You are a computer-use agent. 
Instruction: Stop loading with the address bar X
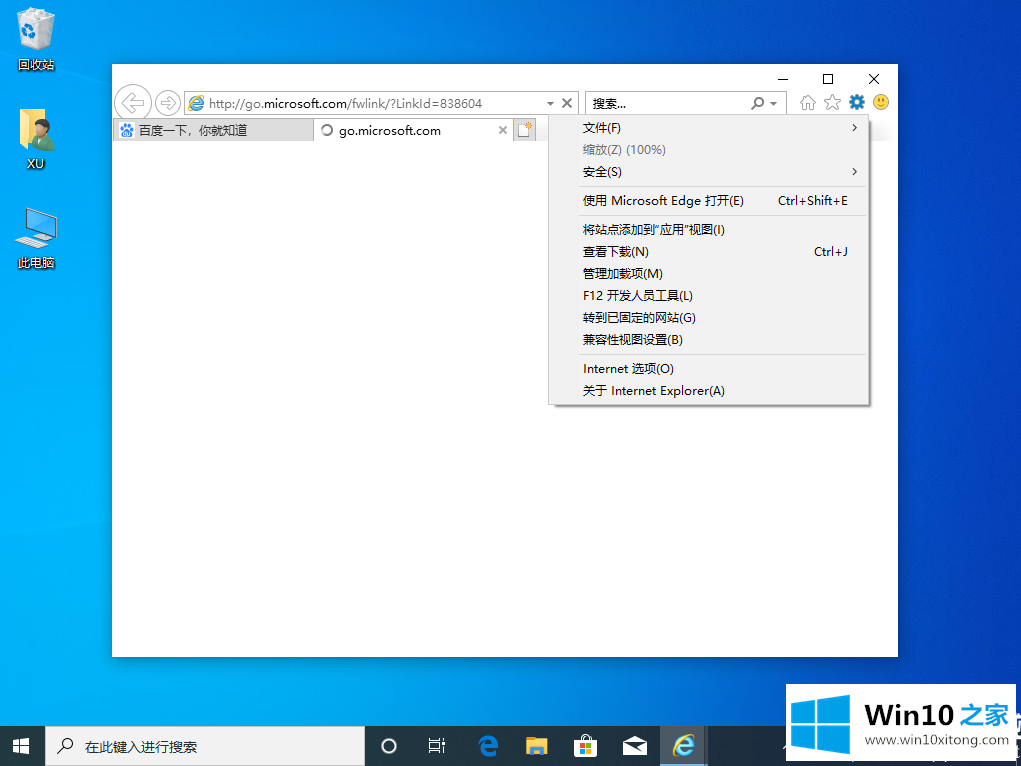[567, 103]
